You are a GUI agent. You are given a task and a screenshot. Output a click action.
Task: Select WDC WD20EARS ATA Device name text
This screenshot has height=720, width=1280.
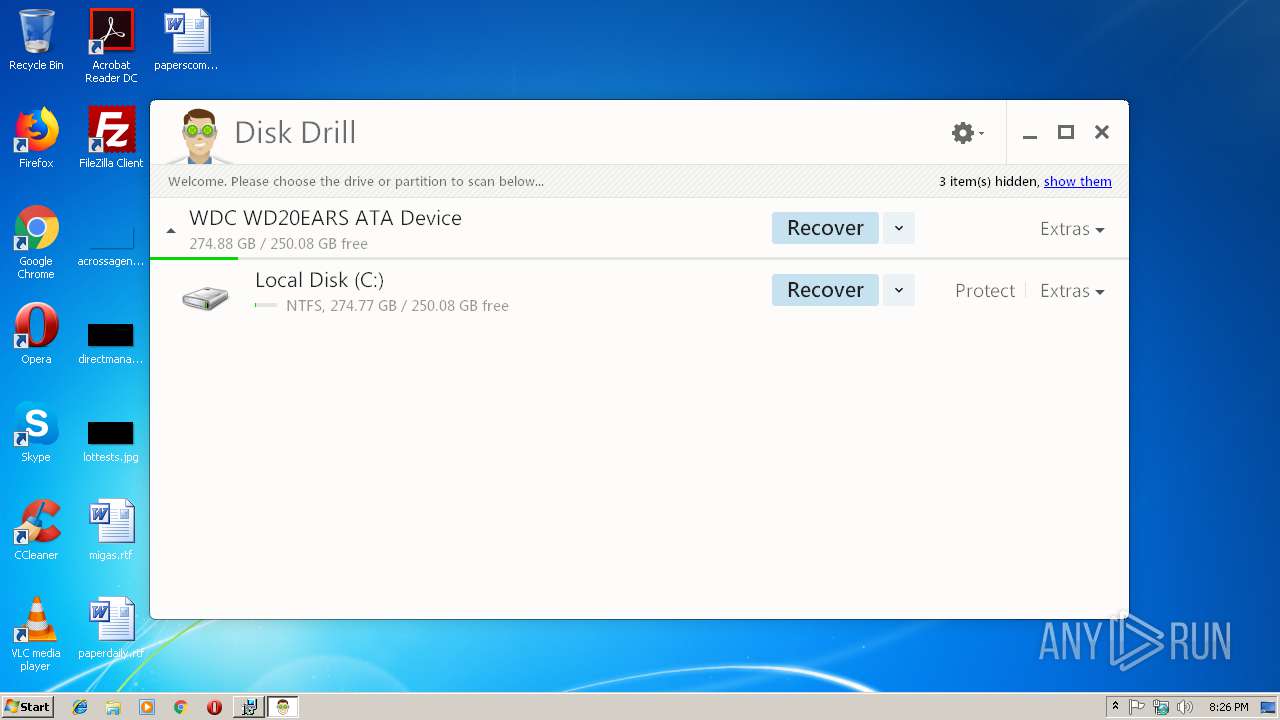click(325, 218)
